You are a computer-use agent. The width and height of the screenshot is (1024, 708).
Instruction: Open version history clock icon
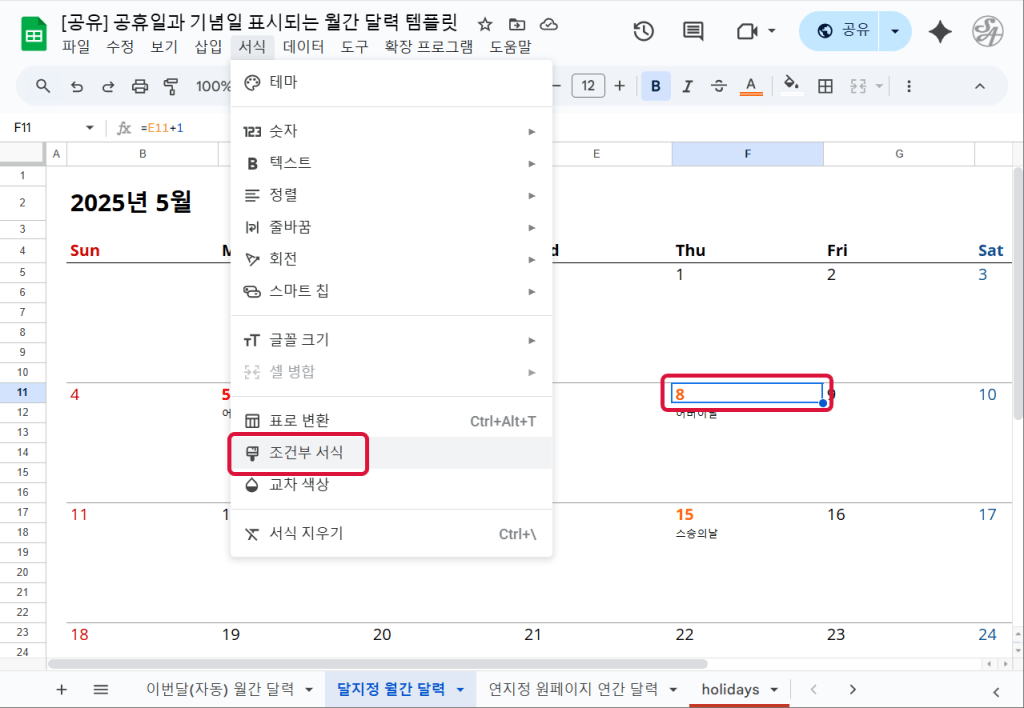coord(644,31)
